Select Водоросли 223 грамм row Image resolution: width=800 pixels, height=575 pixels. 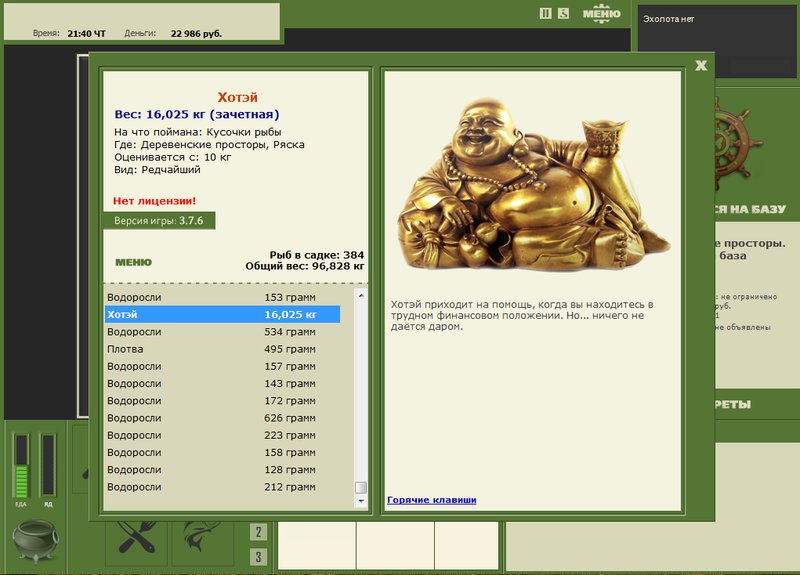pos(222,435)
